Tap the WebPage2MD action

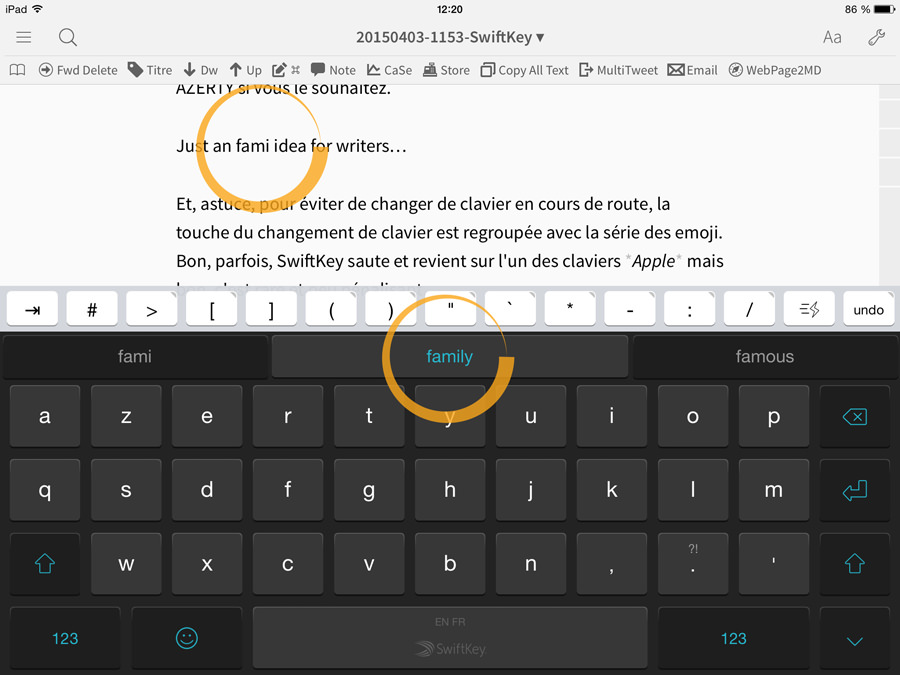[775, 70]
